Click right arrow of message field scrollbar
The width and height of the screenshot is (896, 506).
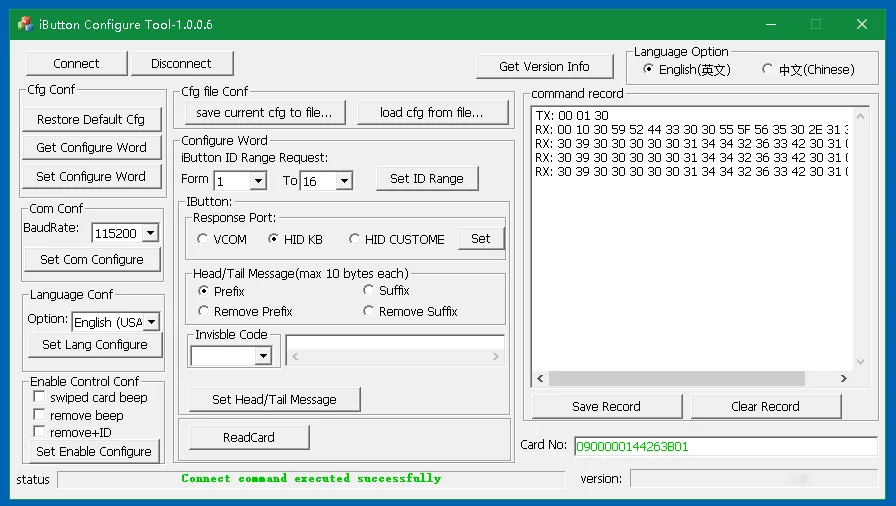(495, 356)
